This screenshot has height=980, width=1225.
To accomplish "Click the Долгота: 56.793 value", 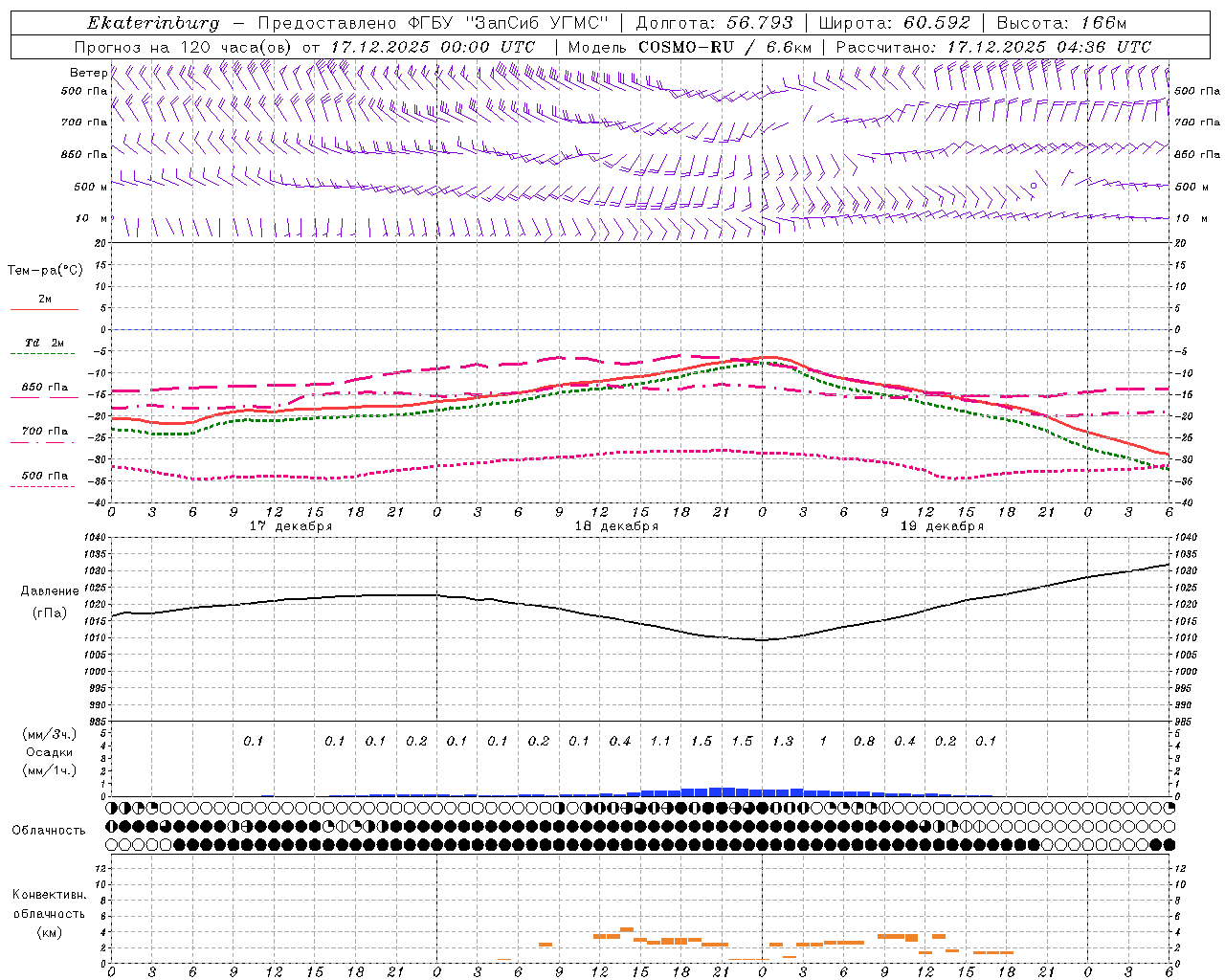I will tap(713, 23).
